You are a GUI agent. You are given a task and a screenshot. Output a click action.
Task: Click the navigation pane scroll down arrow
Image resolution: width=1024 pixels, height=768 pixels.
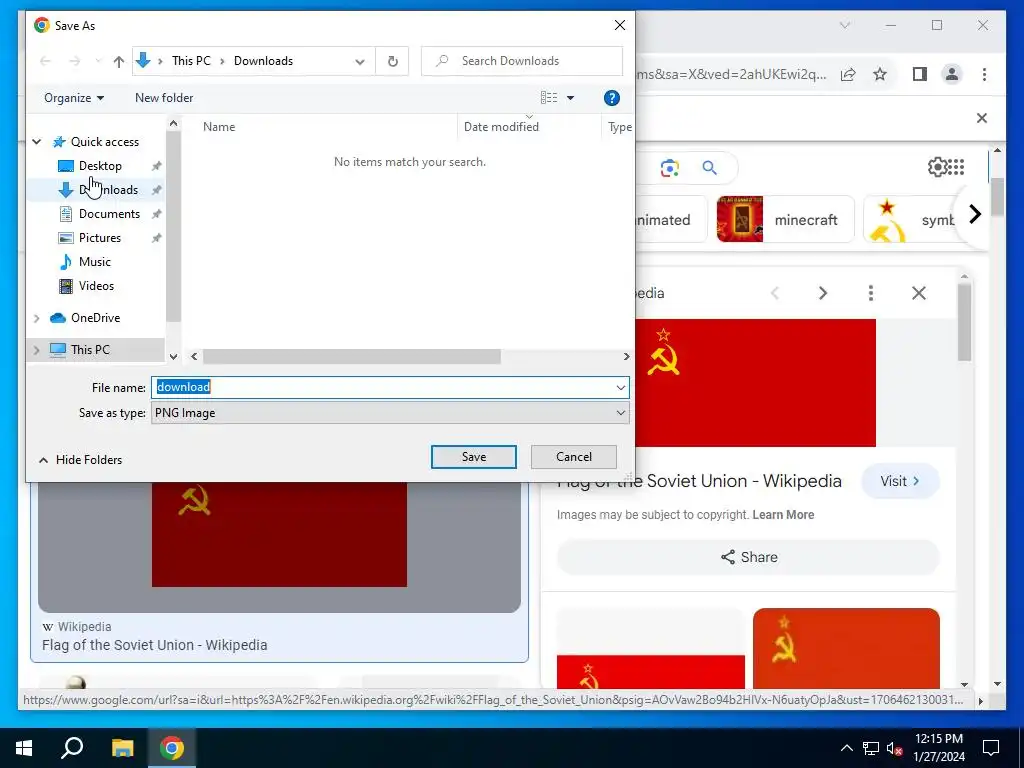click(x=173, y=357)
